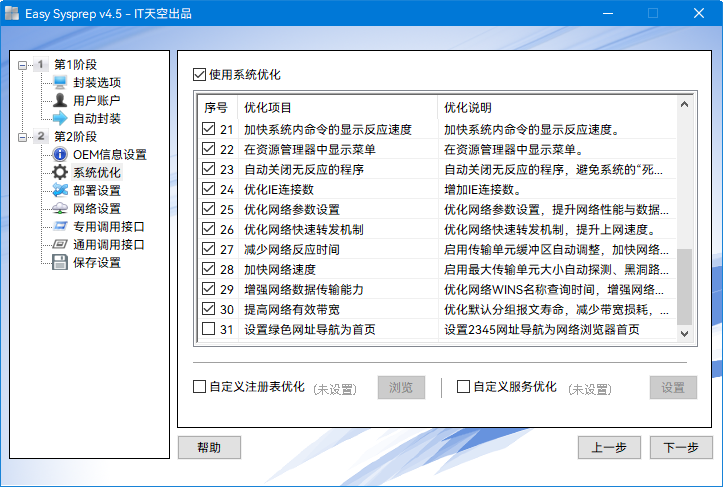Click the list scrollbar down arrow

684,333
